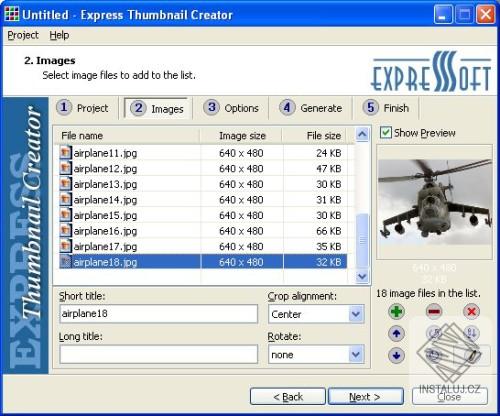Viewport: 500px width, 416px height.
Task: Click the blue move up arrow icon
Action: 396,333
